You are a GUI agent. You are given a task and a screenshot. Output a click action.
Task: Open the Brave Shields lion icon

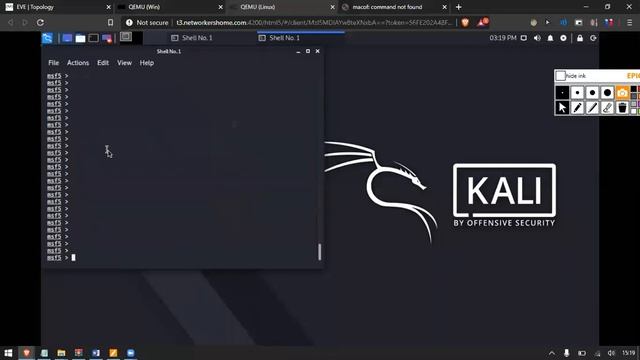point(465,22)
